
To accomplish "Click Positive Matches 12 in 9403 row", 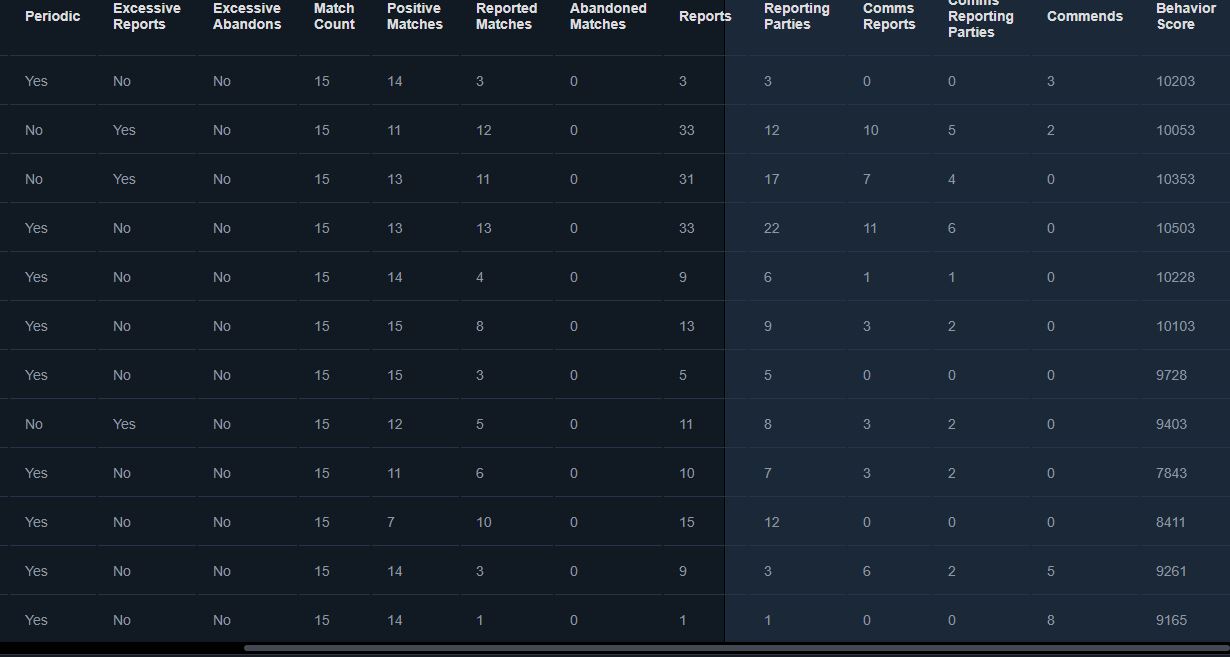I will pyautogui.click(x=395, y=424).
